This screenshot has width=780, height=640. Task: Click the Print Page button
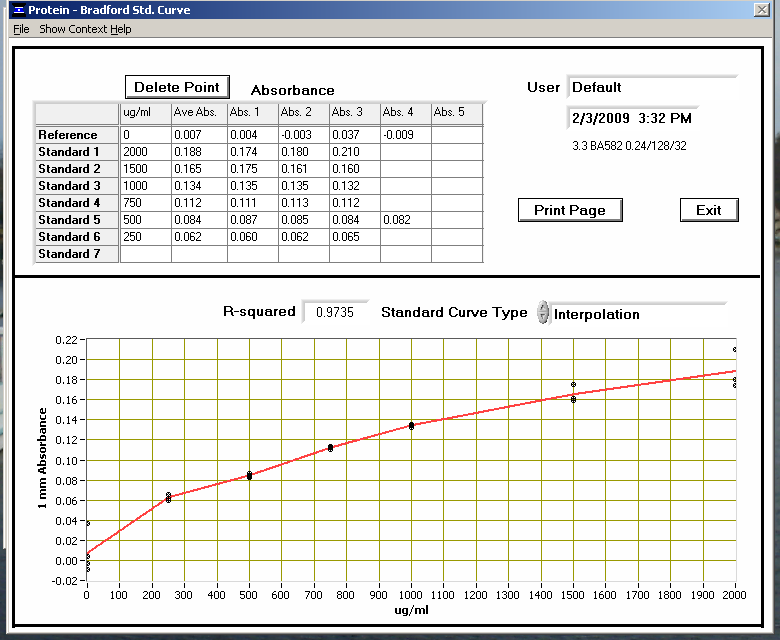pyautogui.click(x=570, y=210)
